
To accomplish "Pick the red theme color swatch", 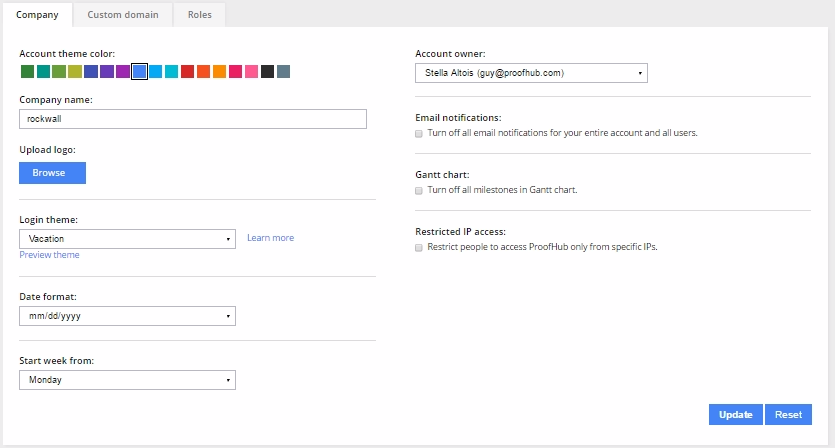I will (187, 71).
